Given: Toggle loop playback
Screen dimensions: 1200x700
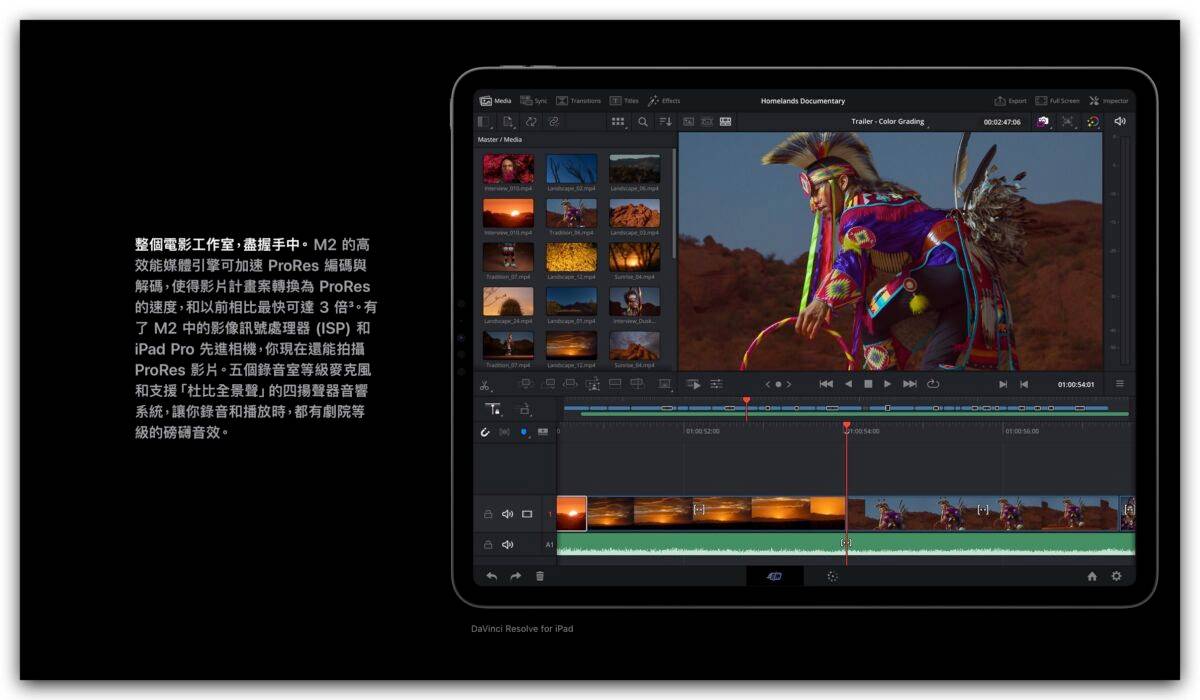Looking at the screenshot, I should click(933, 384).
